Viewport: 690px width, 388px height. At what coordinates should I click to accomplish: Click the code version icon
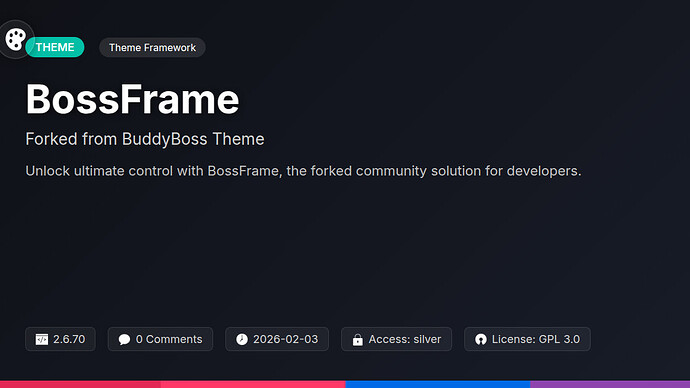[42, 339]
